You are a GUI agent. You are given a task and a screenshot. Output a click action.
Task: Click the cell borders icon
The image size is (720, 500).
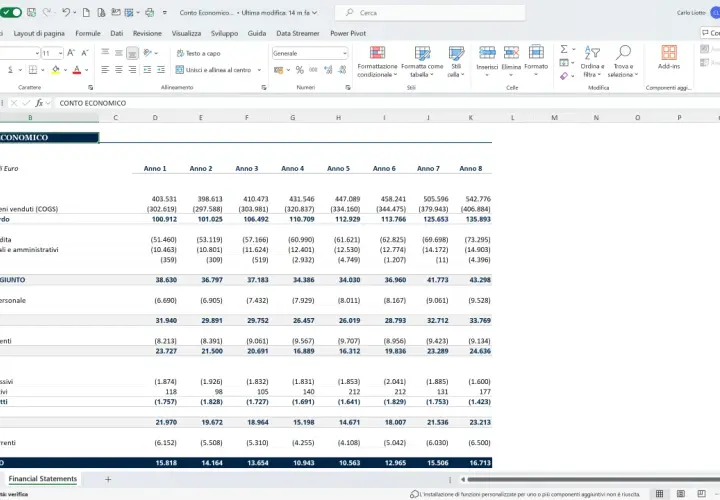pos(33,70)
